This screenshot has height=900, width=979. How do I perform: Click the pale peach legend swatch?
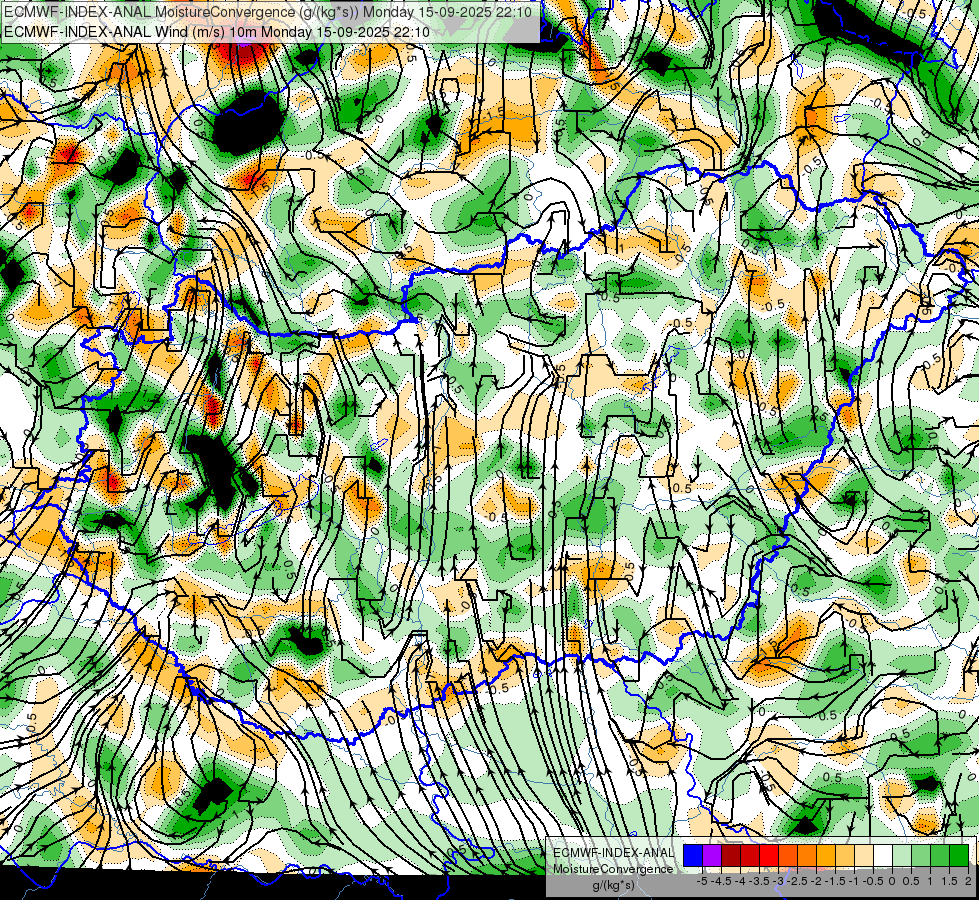864,855
